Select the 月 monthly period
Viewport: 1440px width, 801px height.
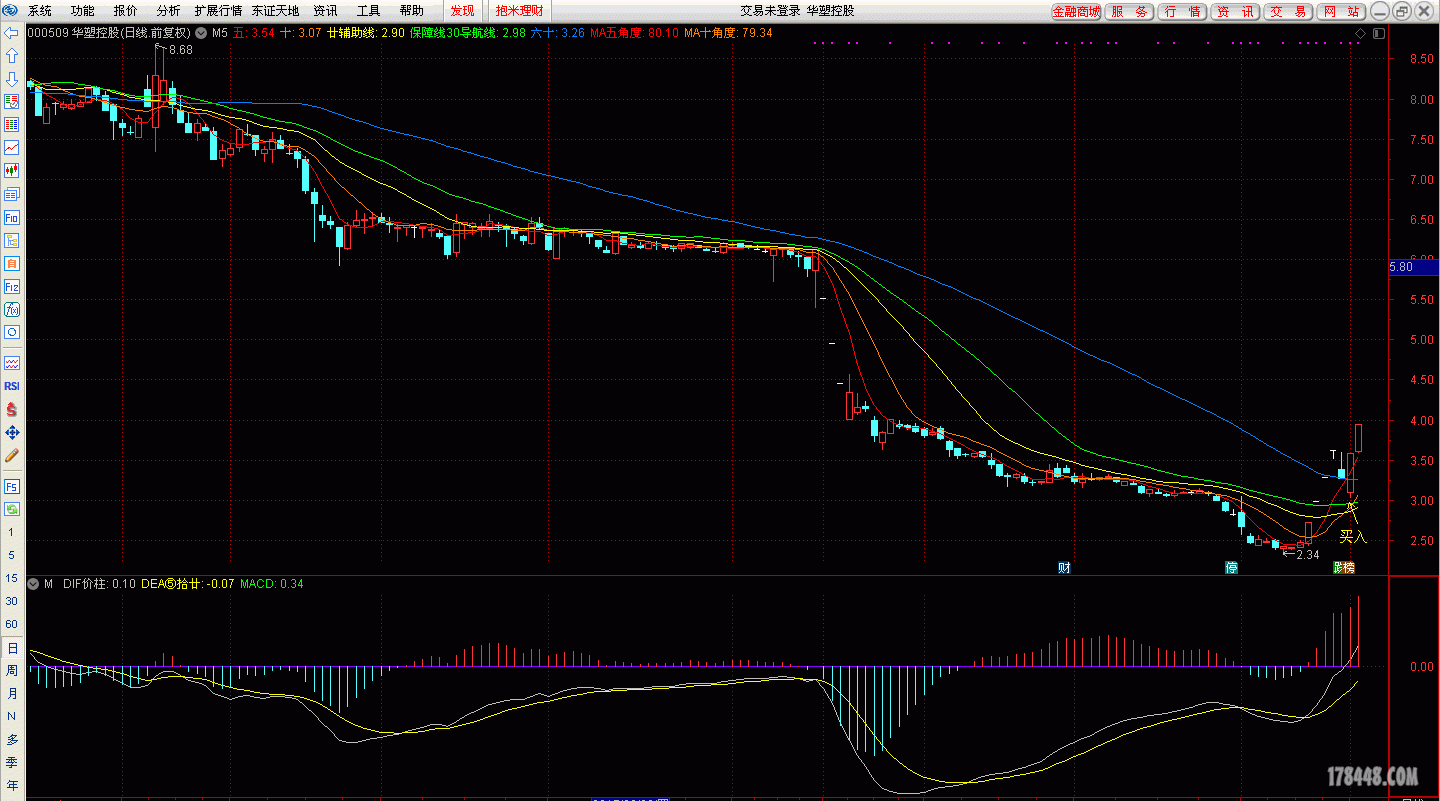coord(12,694)
